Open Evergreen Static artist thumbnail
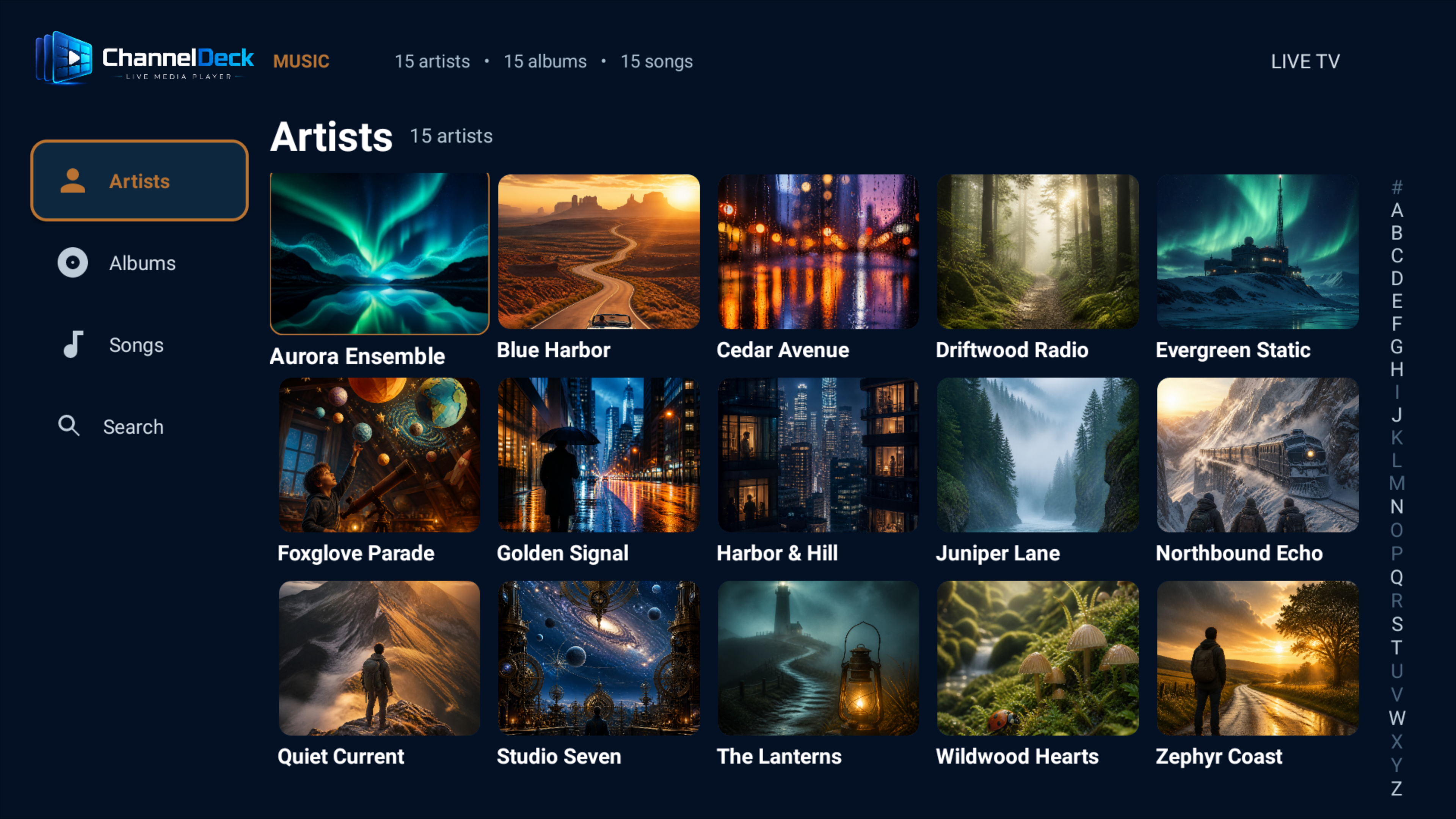The image size is (1456, 819). [1258, 251]
